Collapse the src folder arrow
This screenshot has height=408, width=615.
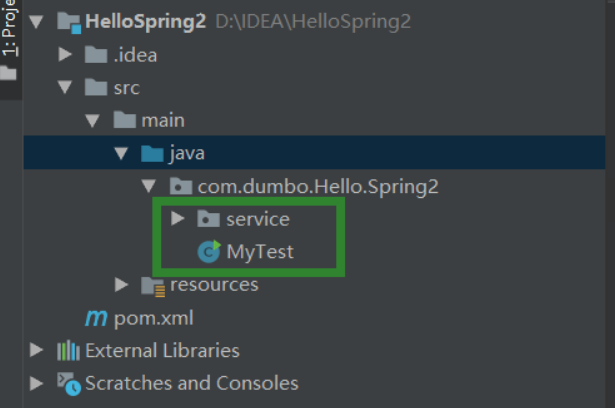point(65,87)
